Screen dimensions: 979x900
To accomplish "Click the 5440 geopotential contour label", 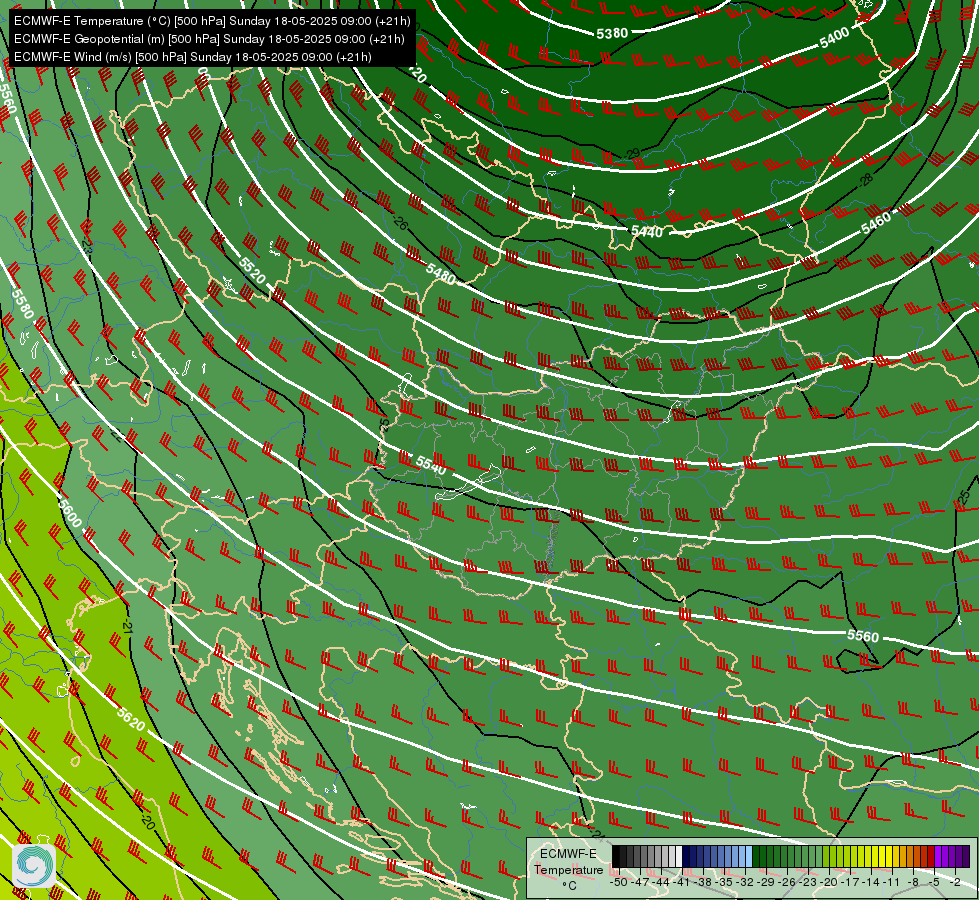I will tap(647, 232).
